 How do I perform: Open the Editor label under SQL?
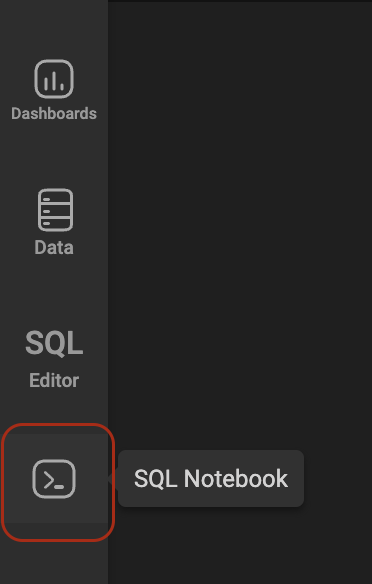pos(54,381)
